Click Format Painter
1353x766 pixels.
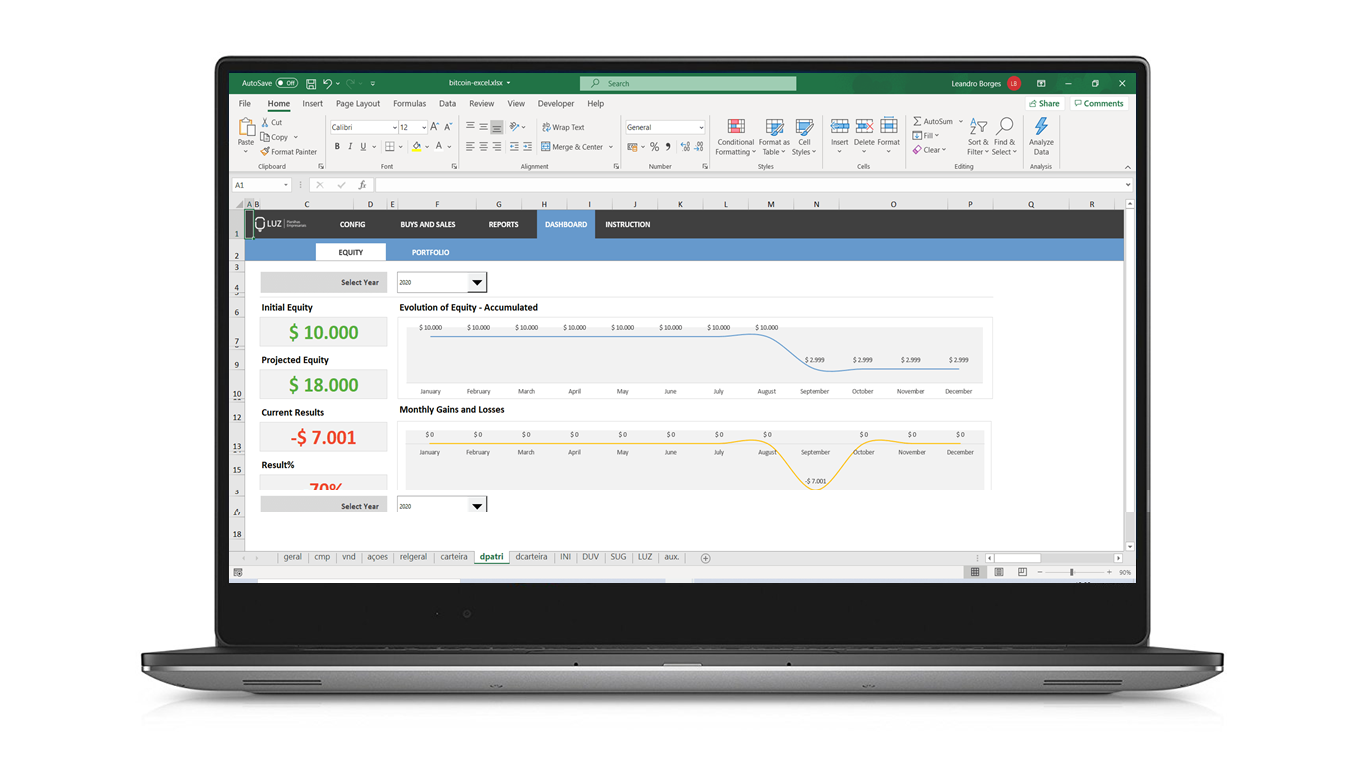289,152
